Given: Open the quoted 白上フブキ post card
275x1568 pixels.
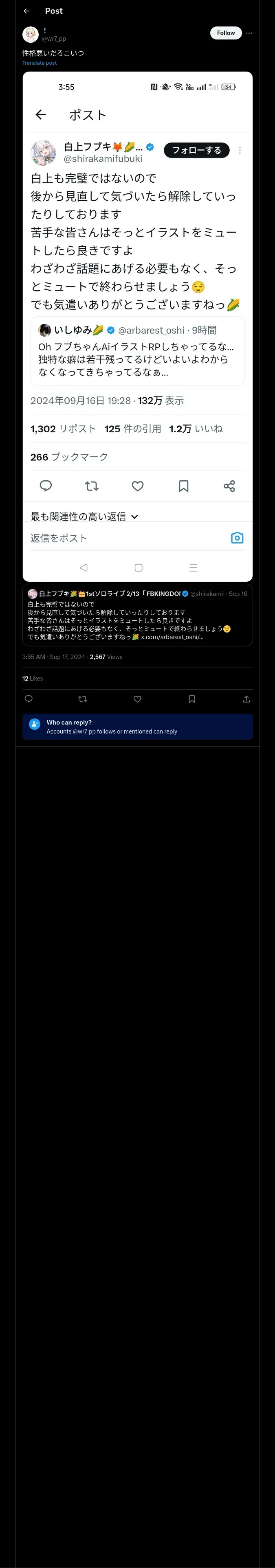Looking at the screenshot, I should pos(137,615).
